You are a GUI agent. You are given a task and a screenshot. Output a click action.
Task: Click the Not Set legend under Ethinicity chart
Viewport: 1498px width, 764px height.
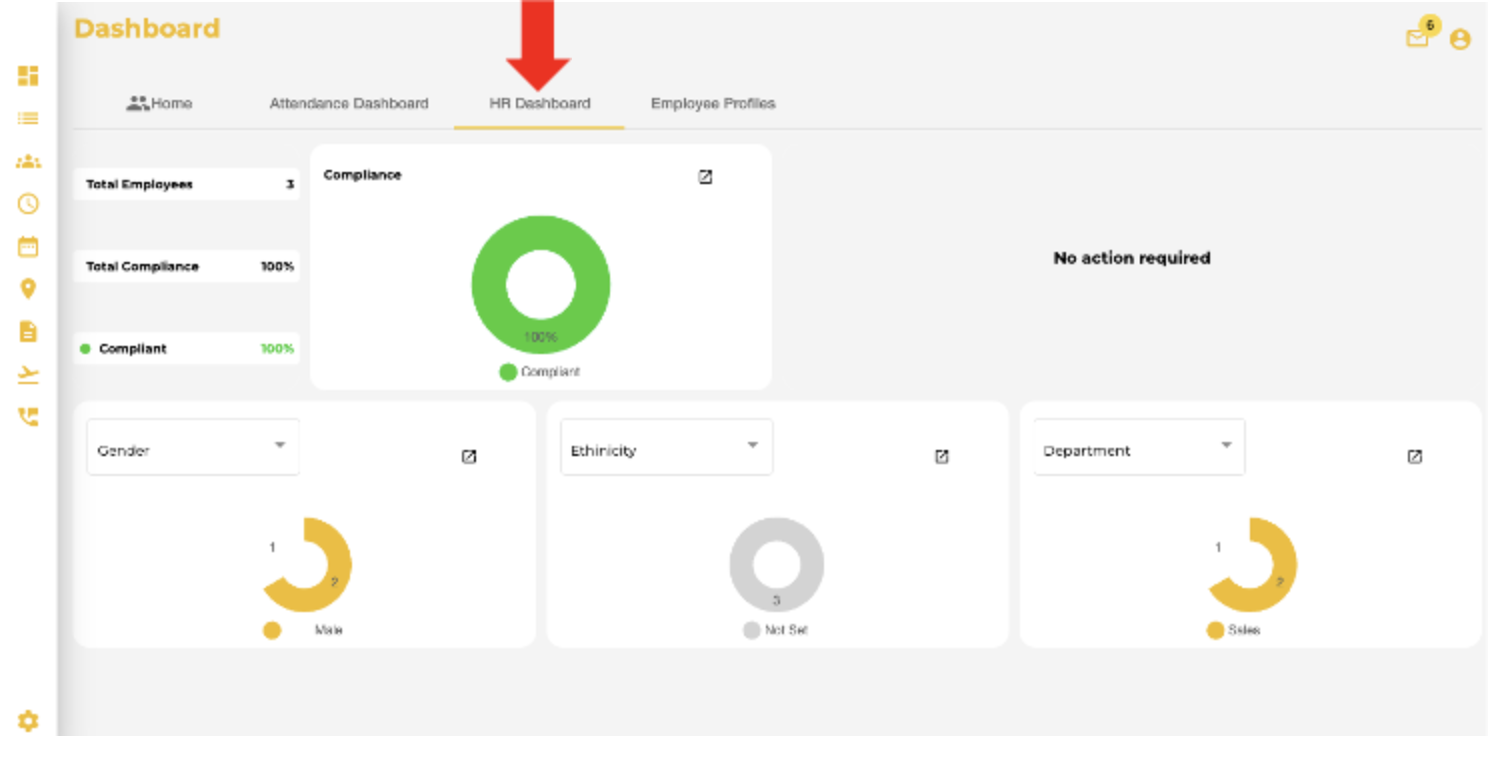775,630
